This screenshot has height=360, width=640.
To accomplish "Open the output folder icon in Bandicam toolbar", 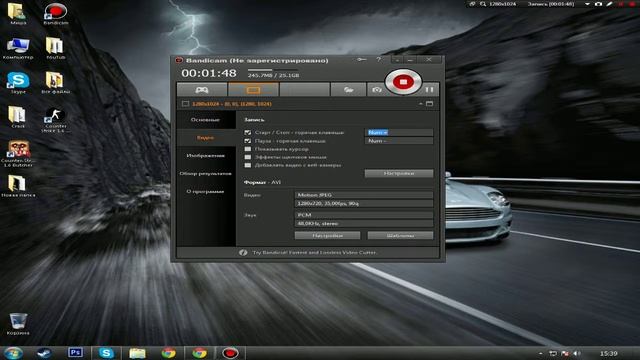I will click(x=348, y=89).
